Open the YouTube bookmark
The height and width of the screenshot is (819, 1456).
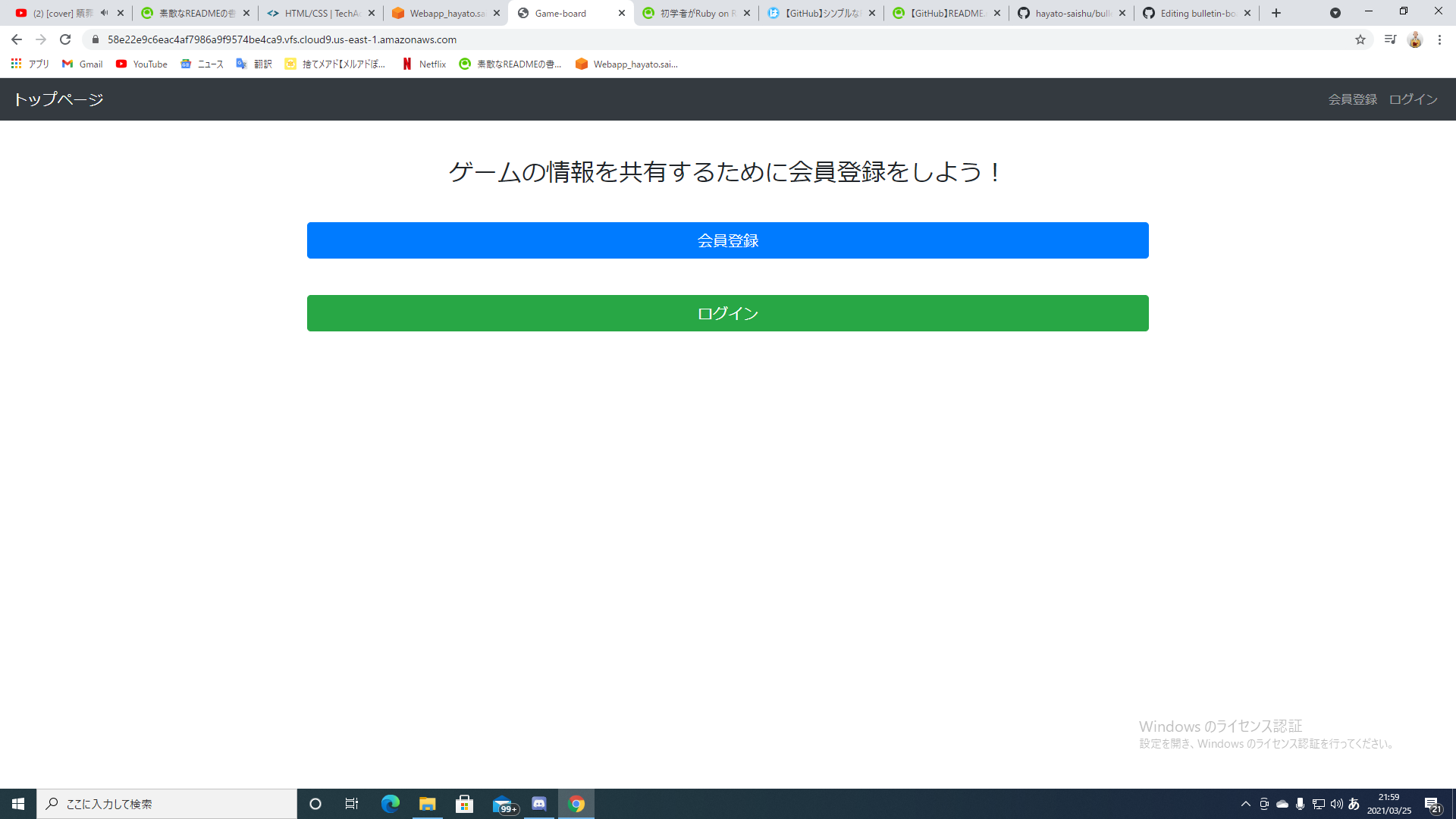tap(141, 64)
